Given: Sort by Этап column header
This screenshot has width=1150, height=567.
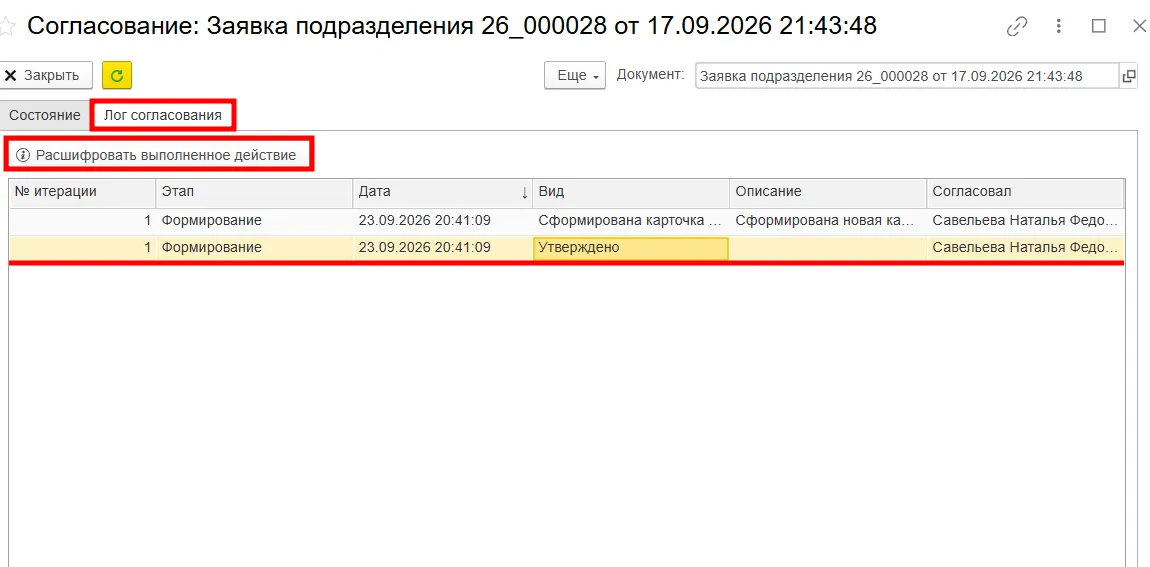Looking at the screenshot, I should (254, 191).
